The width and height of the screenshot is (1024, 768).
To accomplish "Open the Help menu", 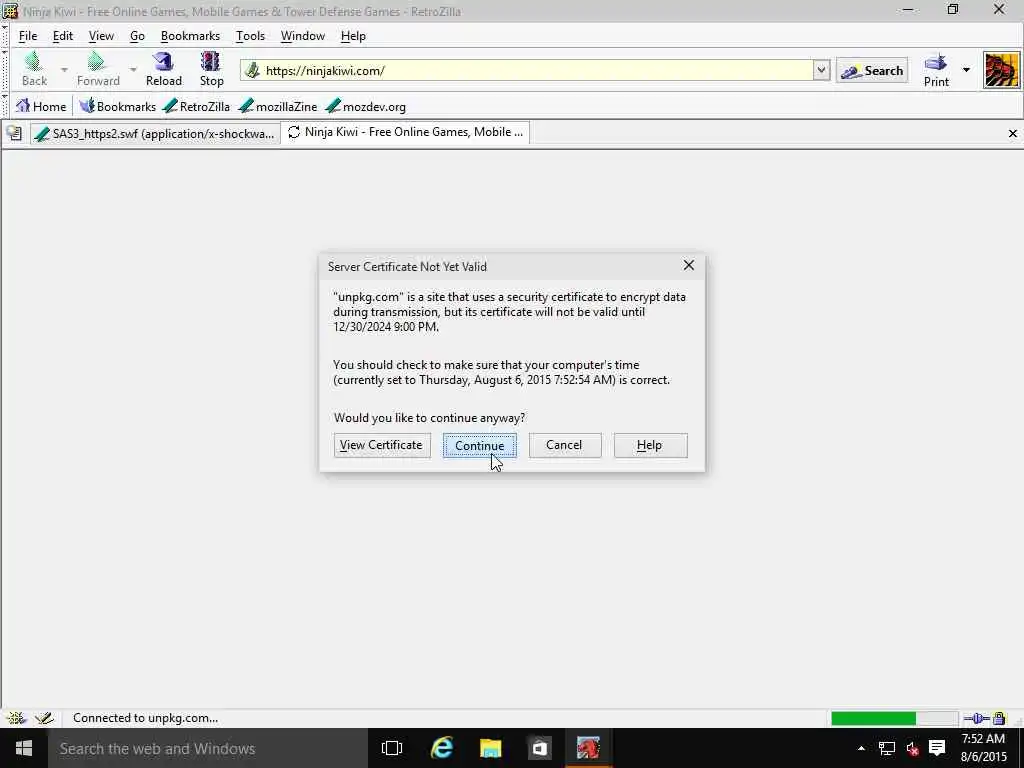I will pos(353,36).
